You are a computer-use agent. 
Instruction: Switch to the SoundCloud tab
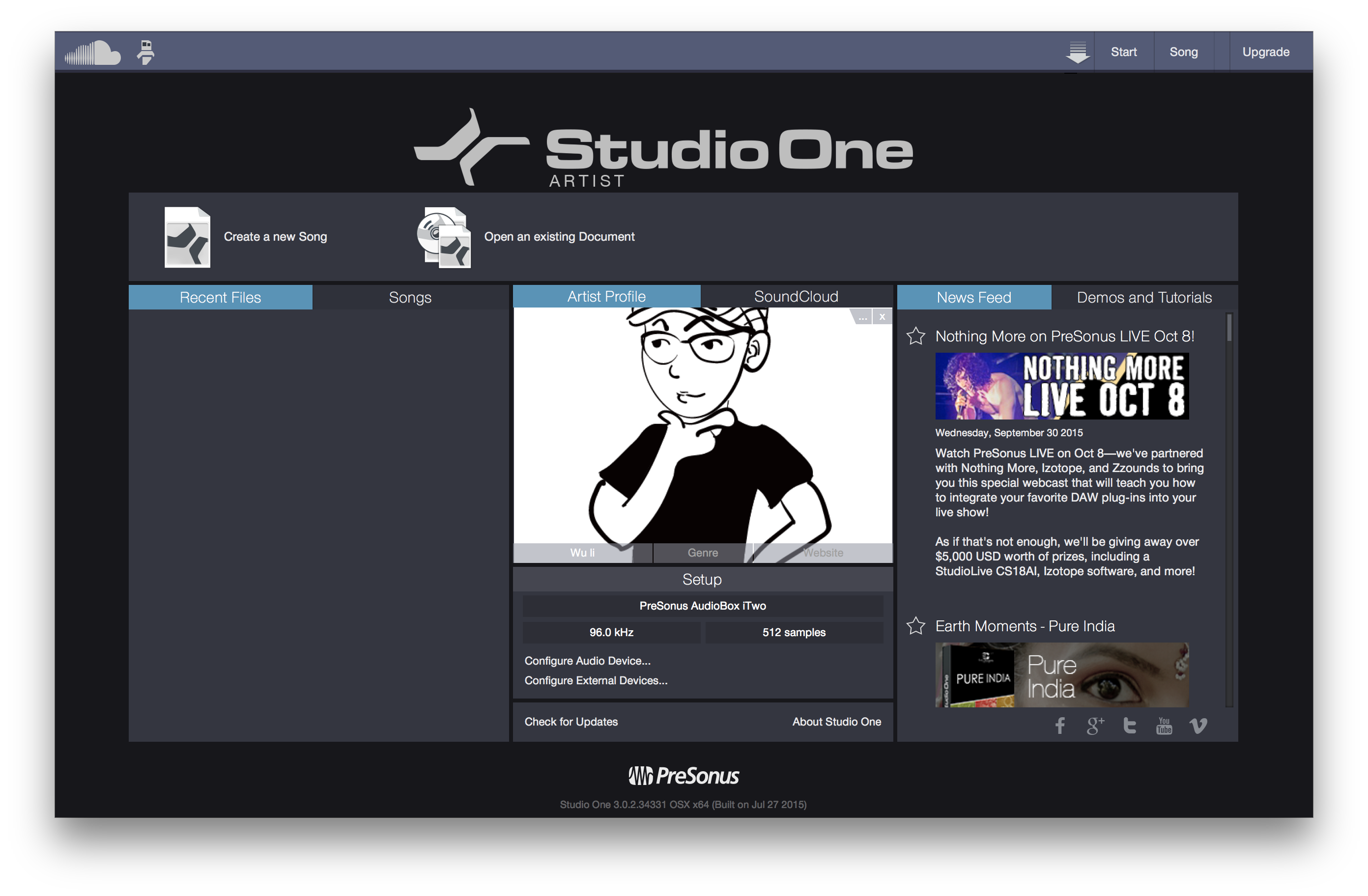pos(797,296)
